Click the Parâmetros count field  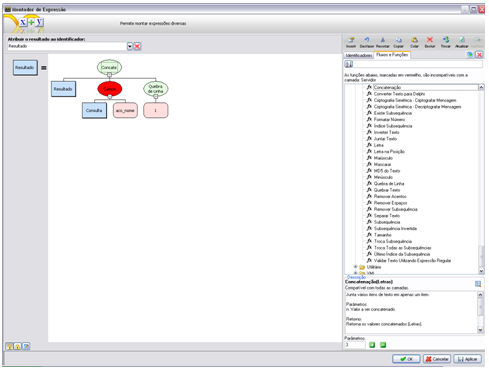[355, 345]
